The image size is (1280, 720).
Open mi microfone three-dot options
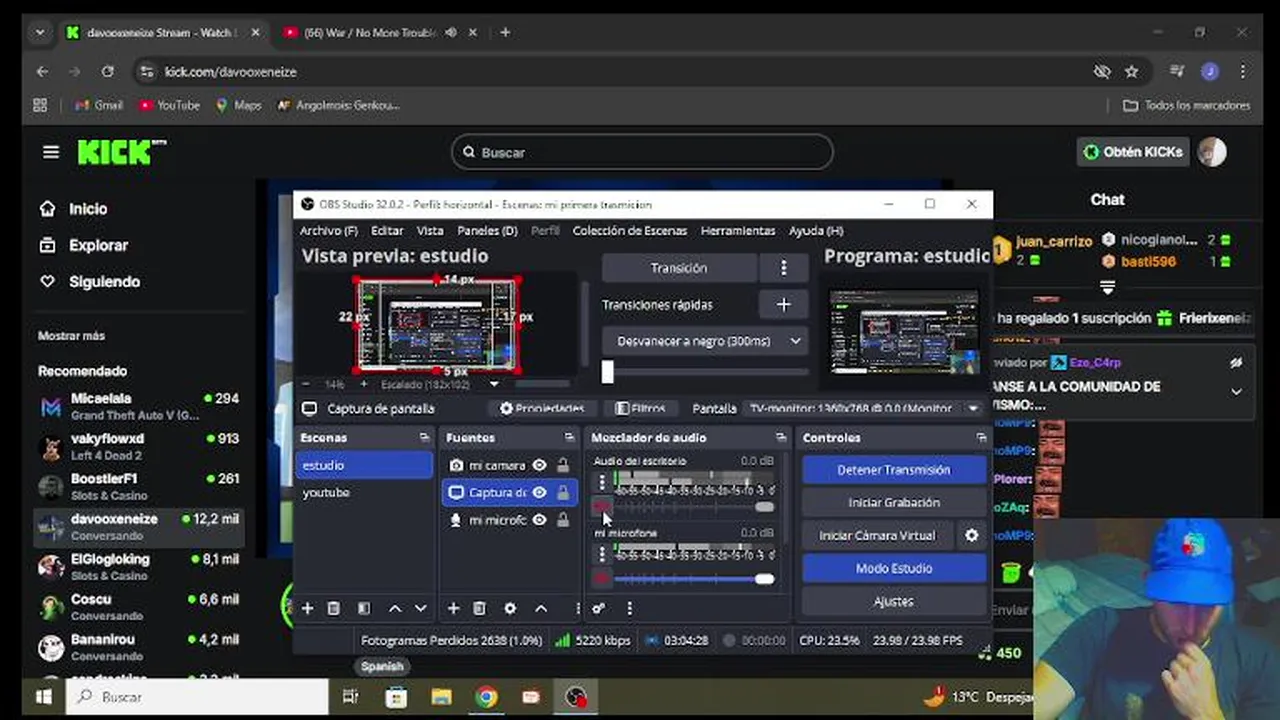[601, 554]
